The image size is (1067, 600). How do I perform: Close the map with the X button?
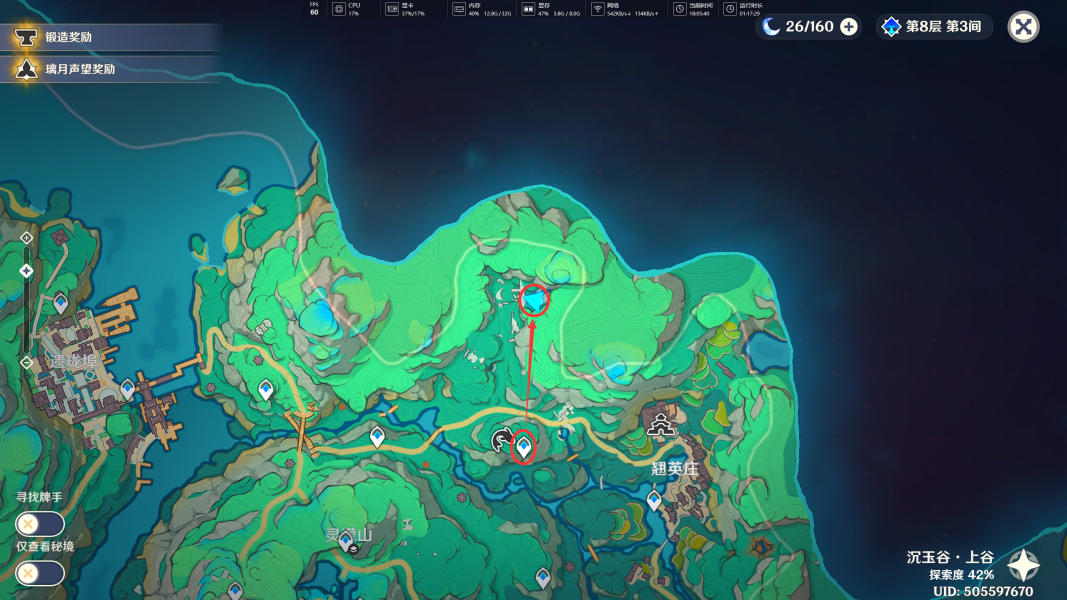[x=1023, y=27]
